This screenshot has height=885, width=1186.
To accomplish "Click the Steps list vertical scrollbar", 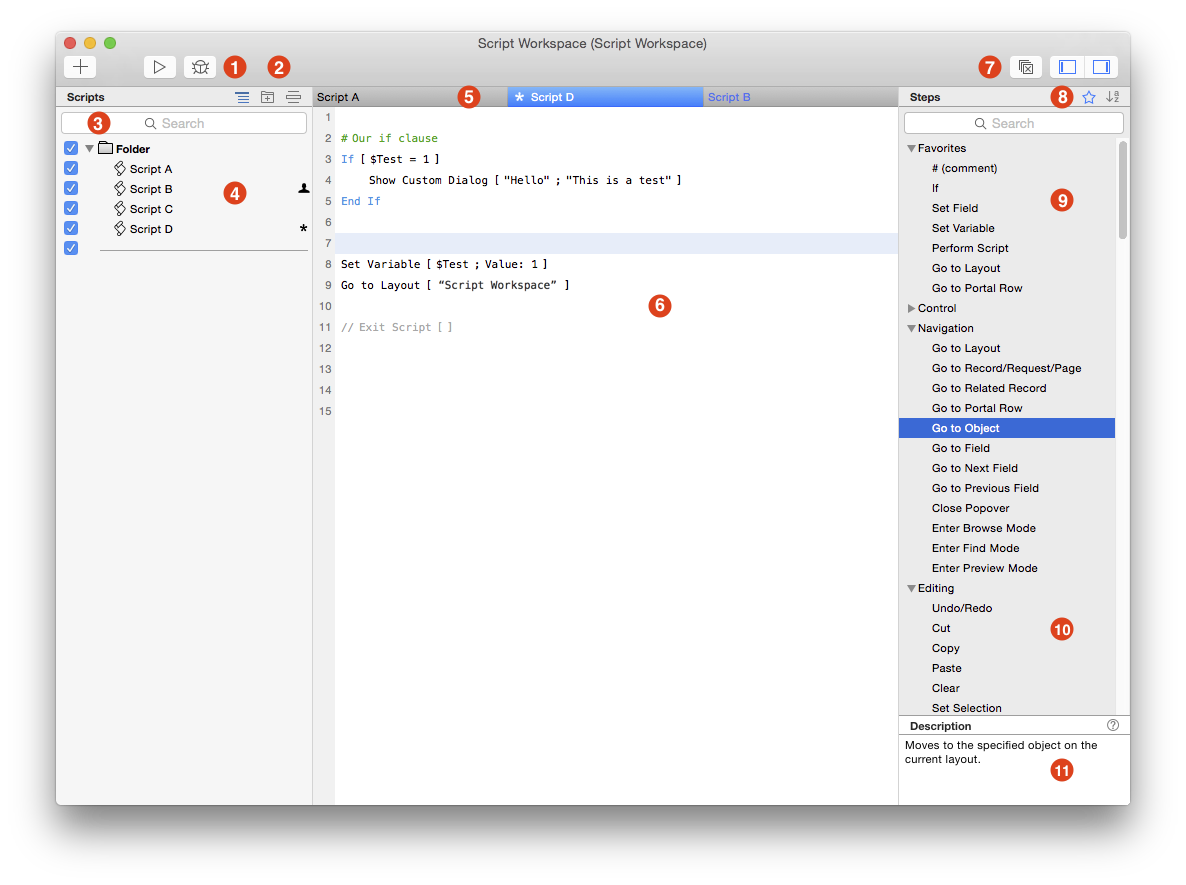I will pos(1122,190).
